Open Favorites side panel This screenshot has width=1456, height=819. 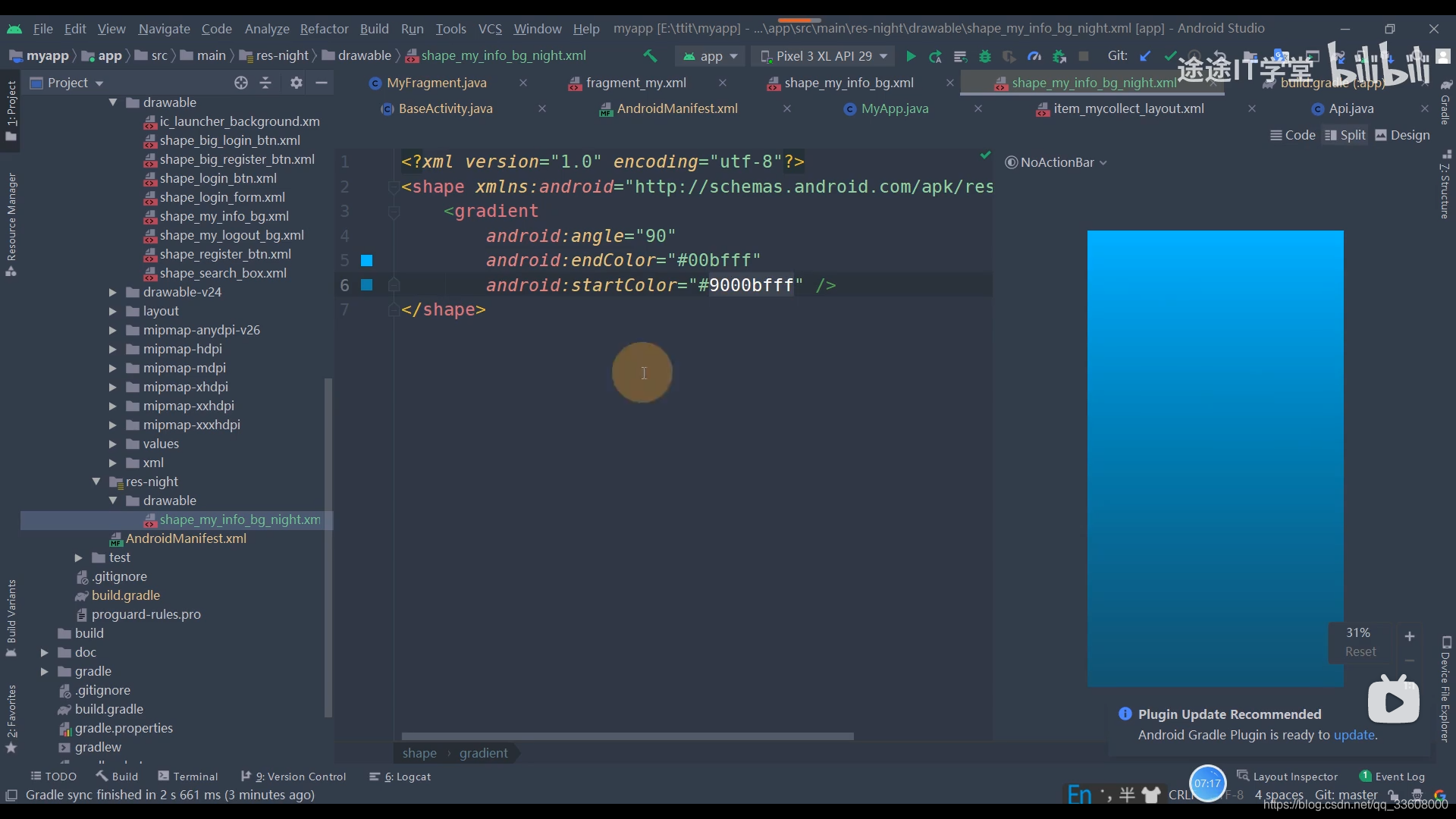pyautogui.click(x=11, y=719)
